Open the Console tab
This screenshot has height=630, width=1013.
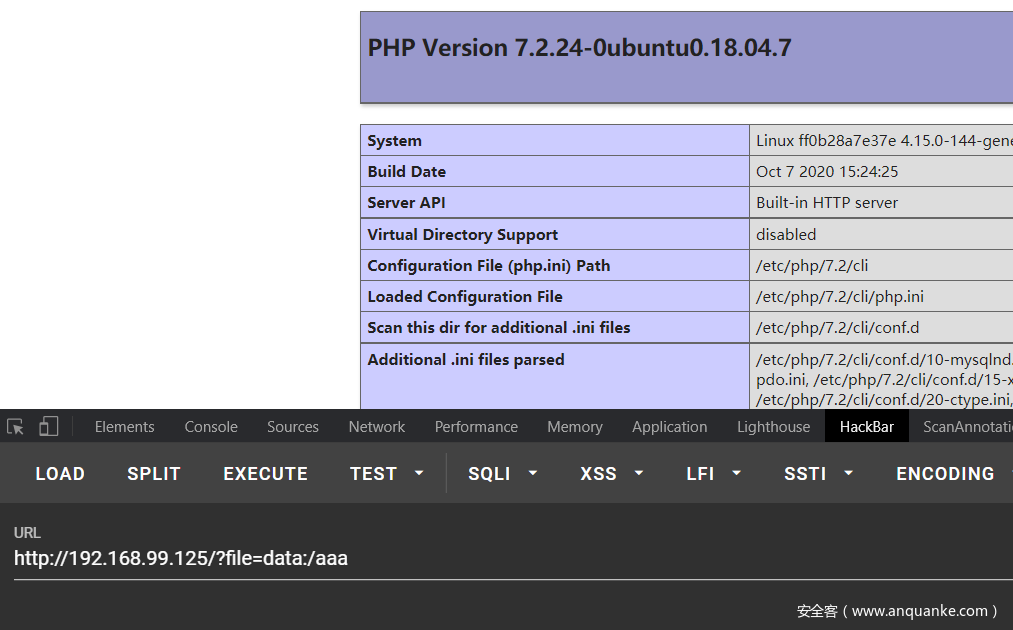[x=211, y=427]
